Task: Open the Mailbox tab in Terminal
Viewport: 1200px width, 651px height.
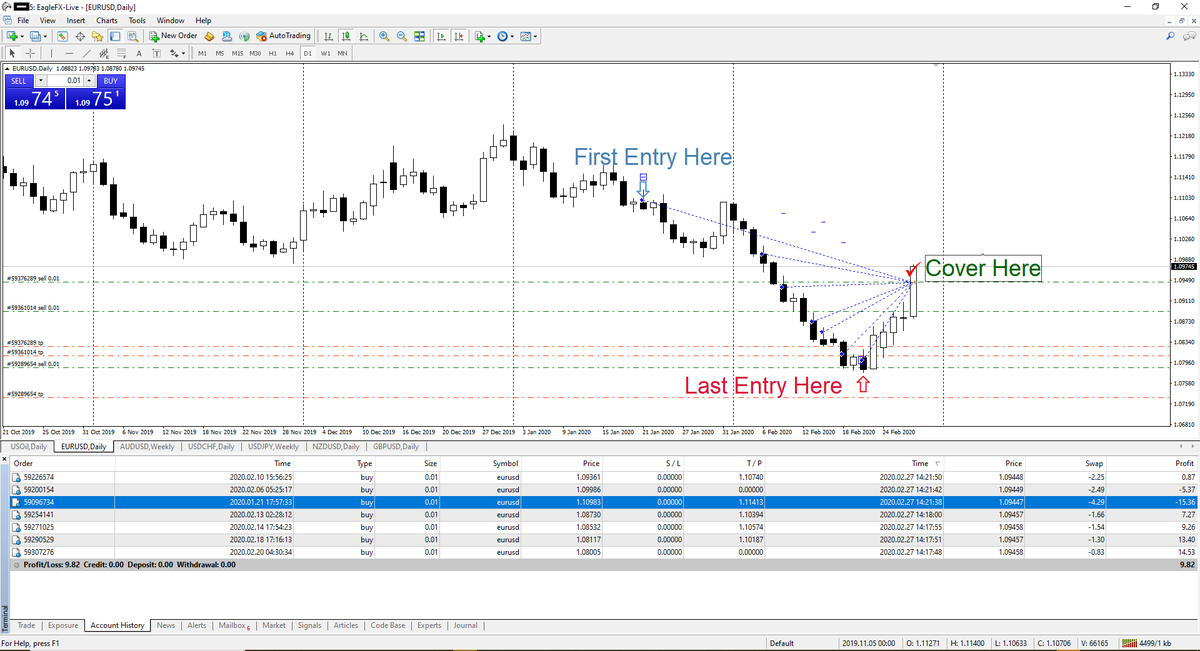Action: click(234, 625)
